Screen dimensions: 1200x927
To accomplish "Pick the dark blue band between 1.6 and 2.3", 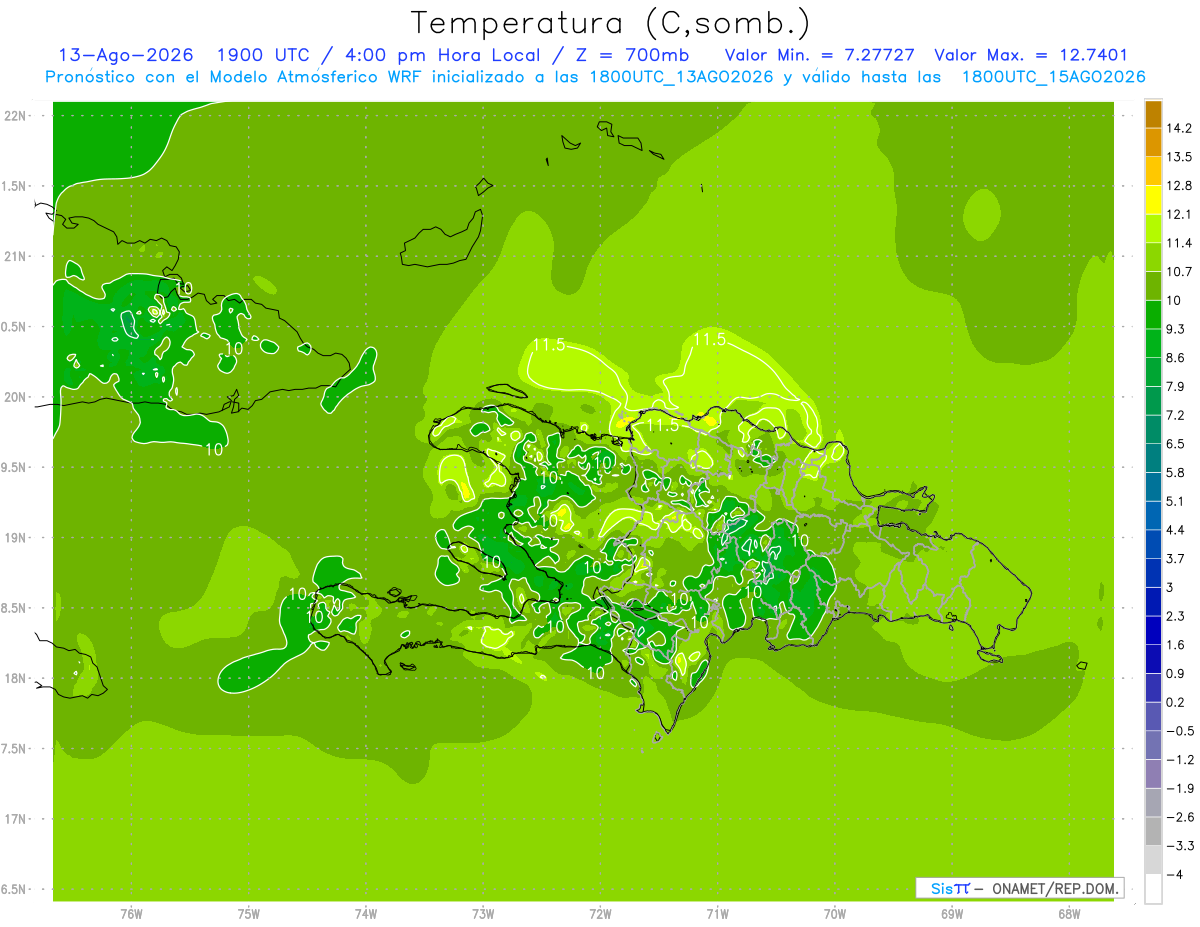I will point(1153,630).
